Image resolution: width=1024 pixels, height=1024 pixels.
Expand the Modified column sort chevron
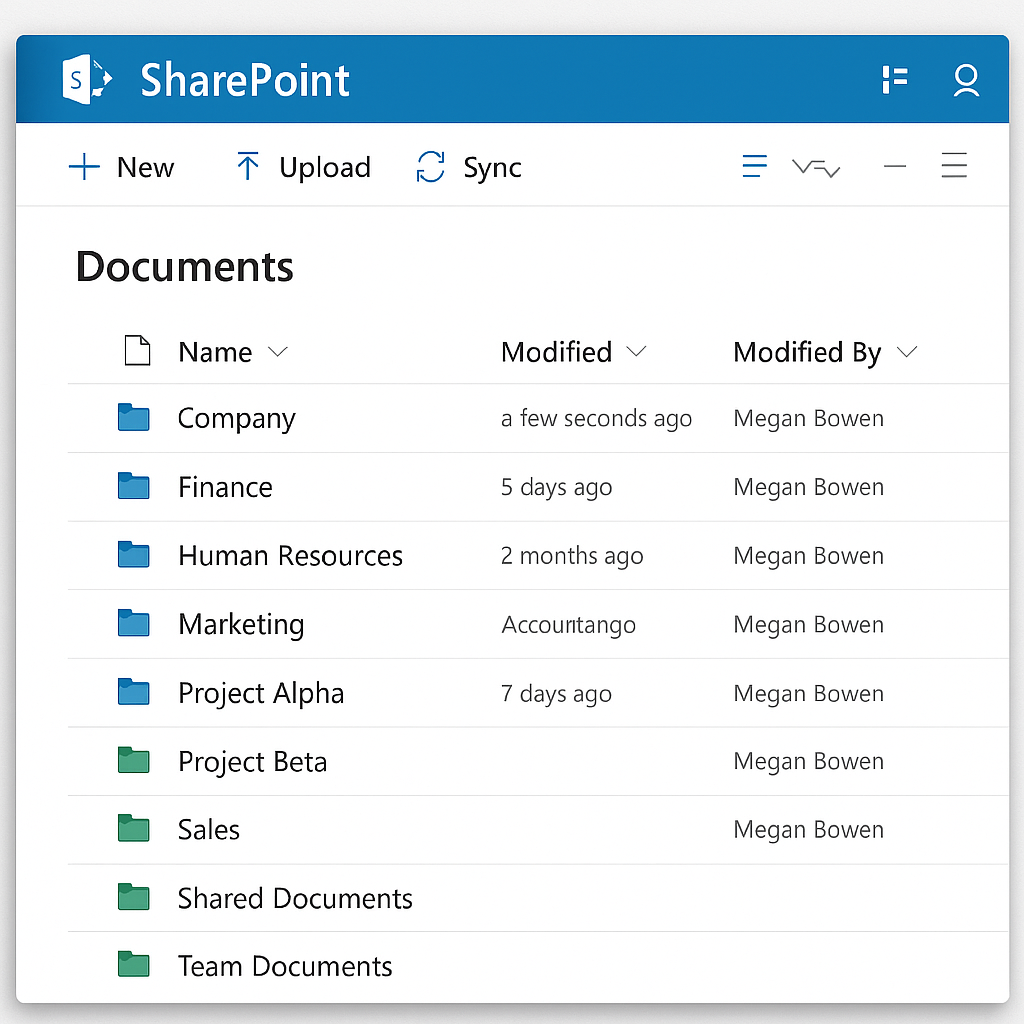tap(636, 352)
